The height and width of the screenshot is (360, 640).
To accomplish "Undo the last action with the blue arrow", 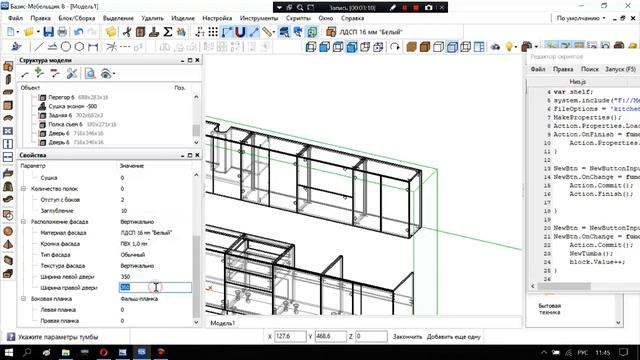I will [79, 32].
